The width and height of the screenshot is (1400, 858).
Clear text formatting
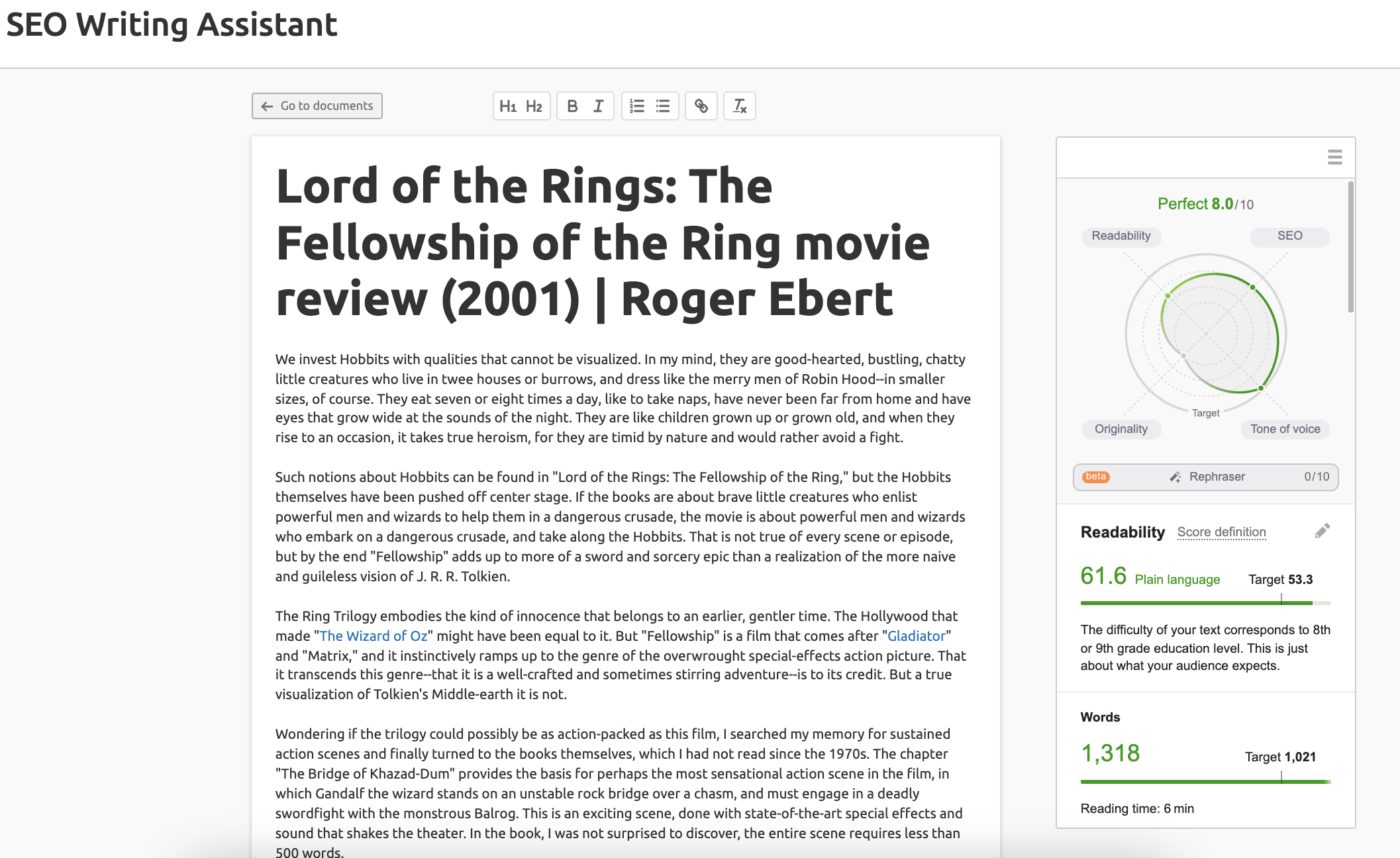pos(740,106)
